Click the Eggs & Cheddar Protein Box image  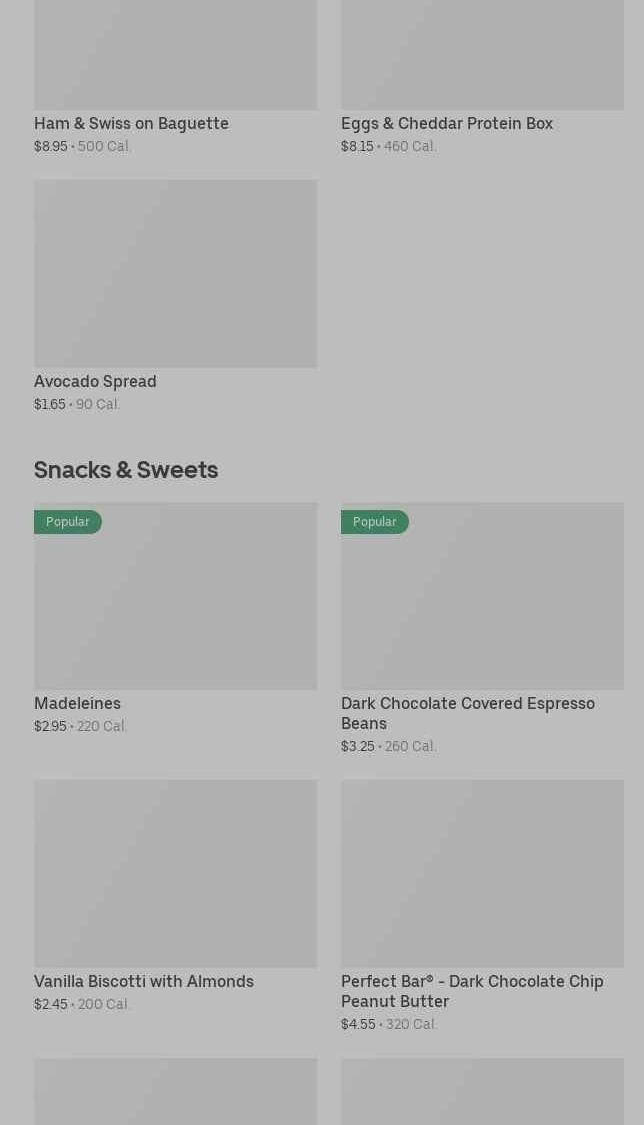point(482,55)
